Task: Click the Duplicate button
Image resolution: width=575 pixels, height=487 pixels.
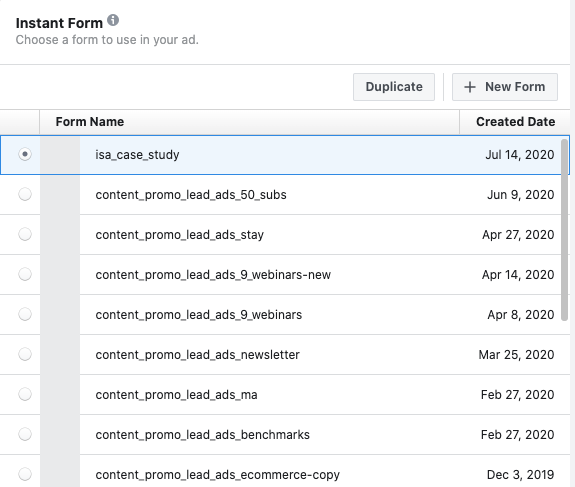Action: (x=394, y=87)
